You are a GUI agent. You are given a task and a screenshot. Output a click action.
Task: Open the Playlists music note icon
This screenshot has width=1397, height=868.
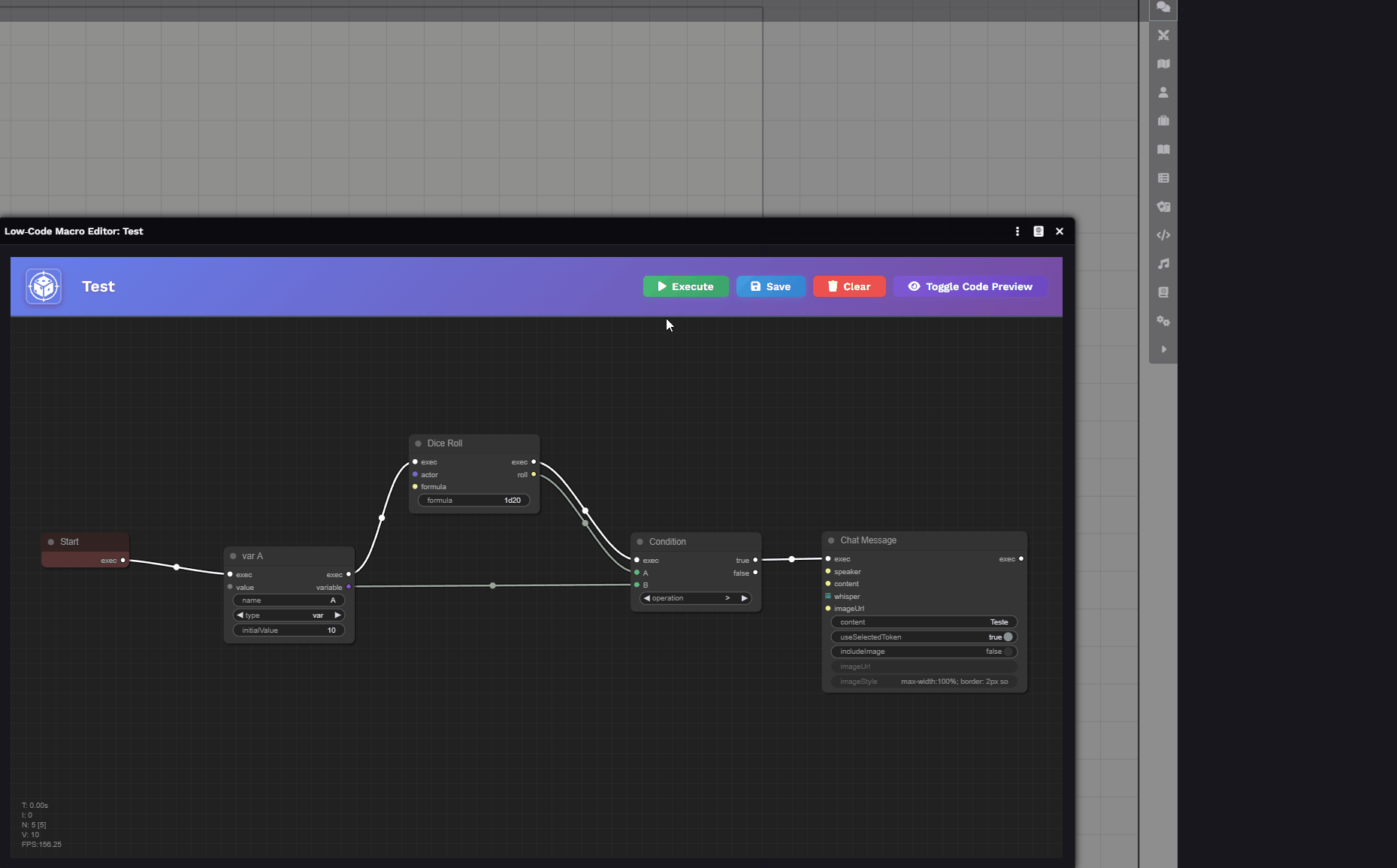pos(1163,264)
